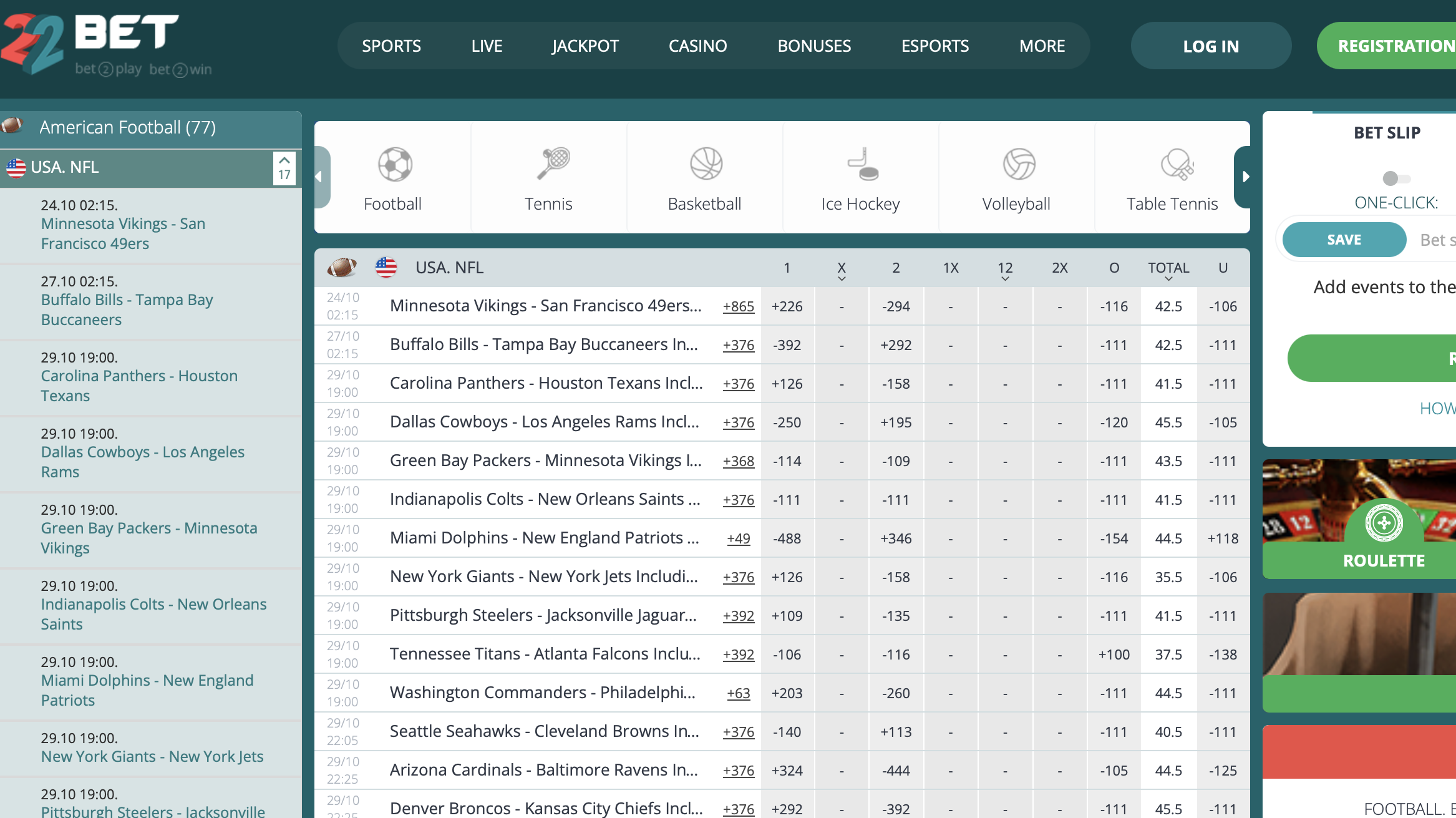Open the MORE menu
Viewport: 1456px width, 818px height.
[1042, 46]
